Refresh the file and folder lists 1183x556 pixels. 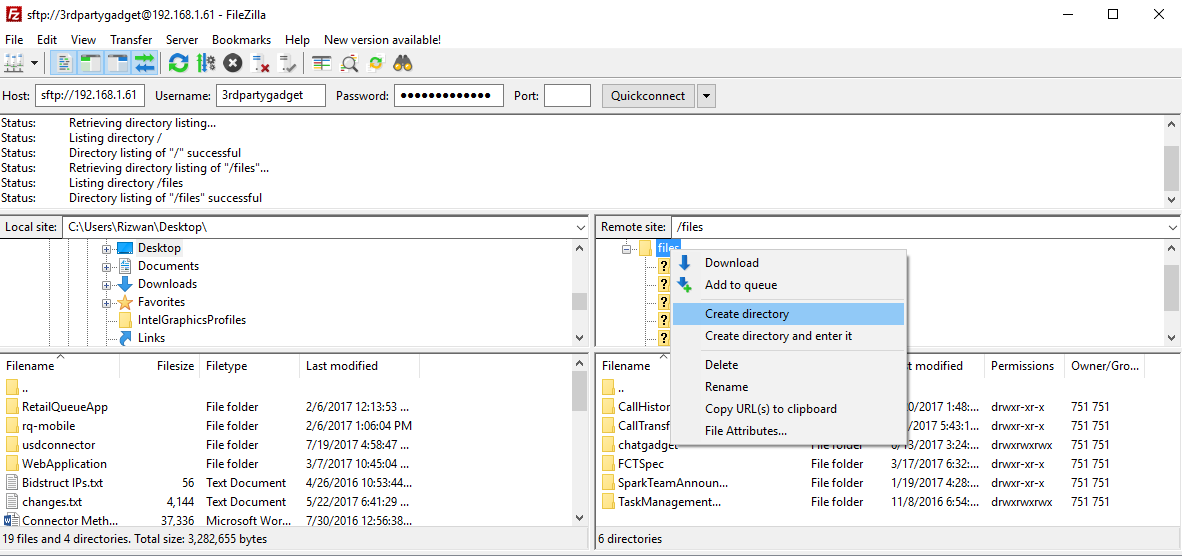click(x=178, y=64)
